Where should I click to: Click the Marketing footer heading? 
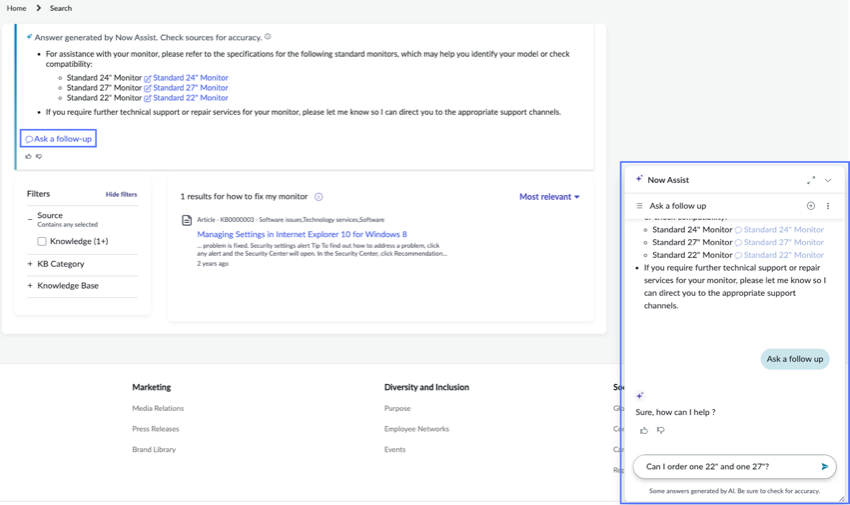point(151,387)
